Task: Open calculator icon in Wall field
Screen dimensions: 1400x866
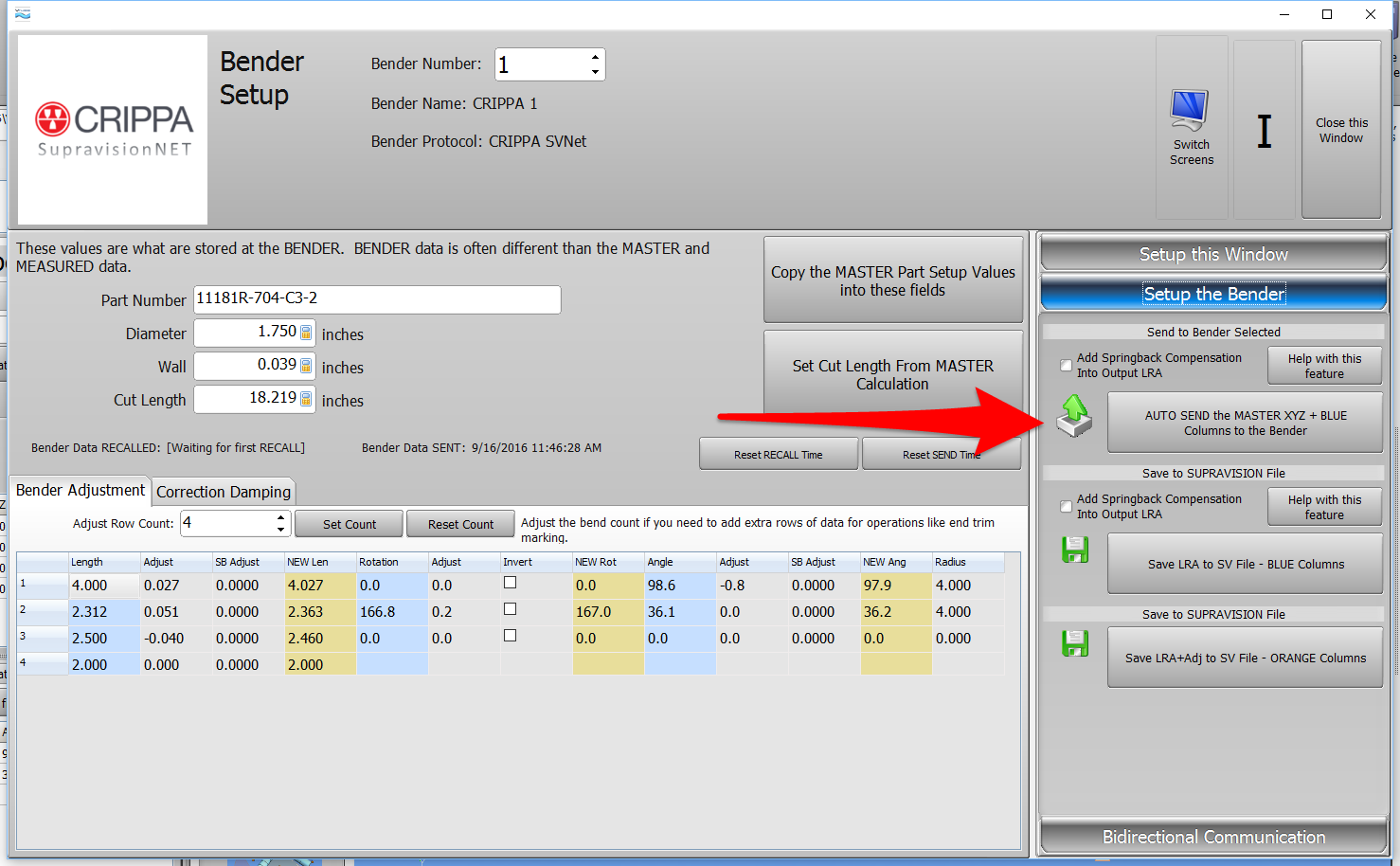Action: [x=306, y=366]
